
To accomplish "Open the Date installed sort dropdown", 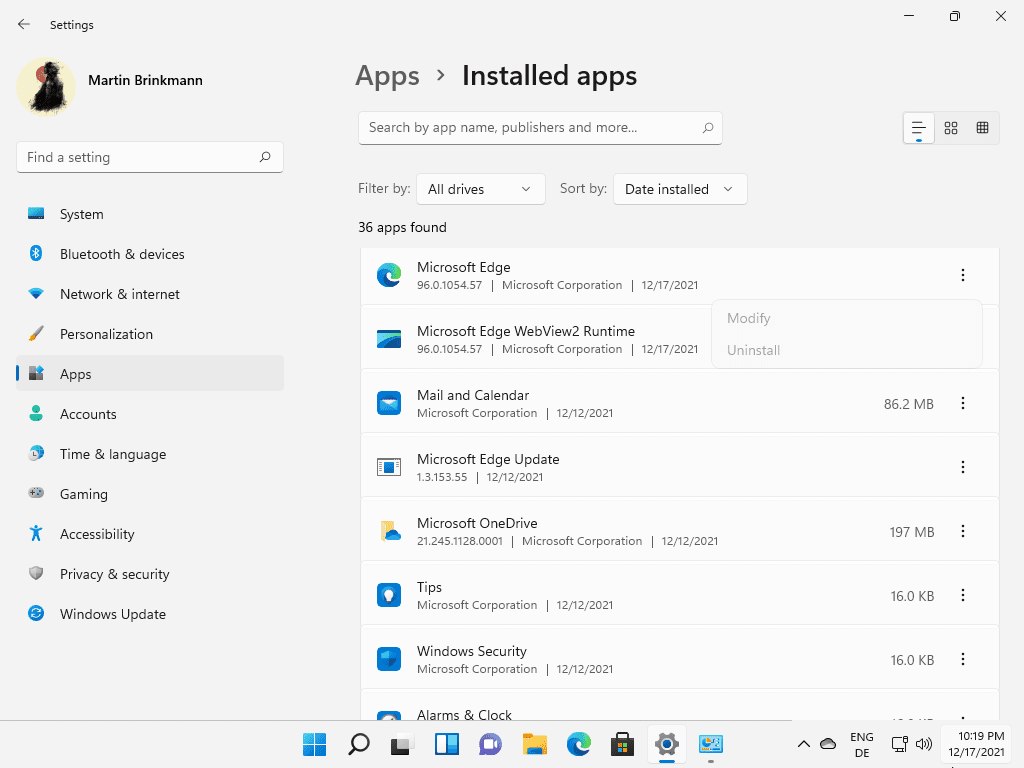I will 680,189.
